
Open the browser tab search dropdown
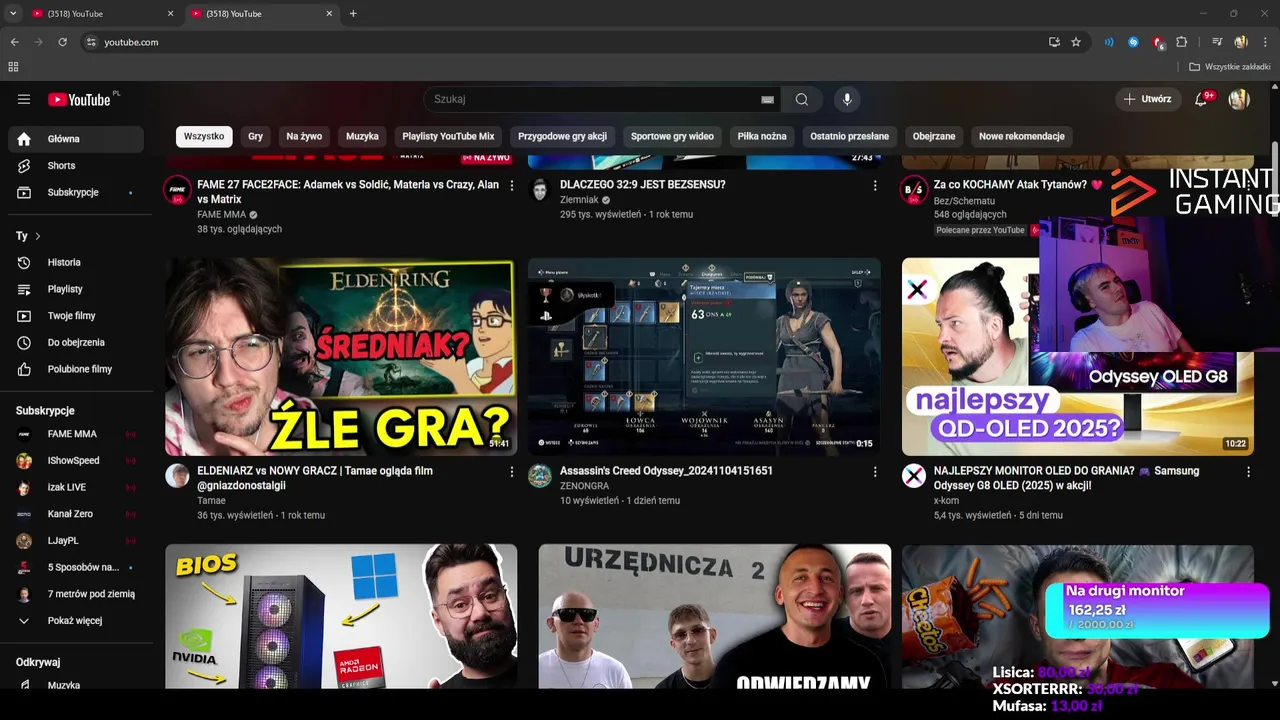click(13, 13)
